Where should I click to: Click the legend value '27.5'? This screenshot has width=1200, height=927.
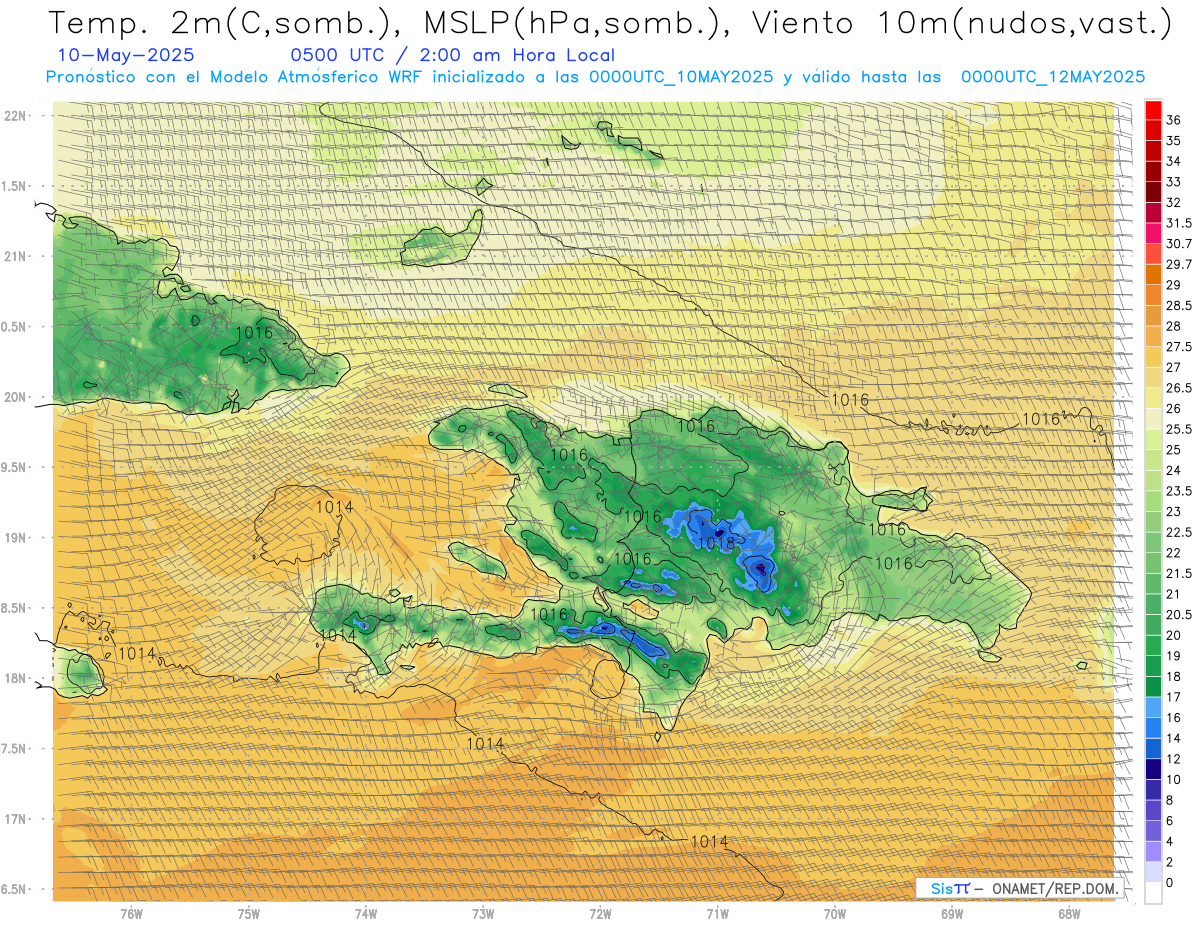click(x=1179, y=347)
